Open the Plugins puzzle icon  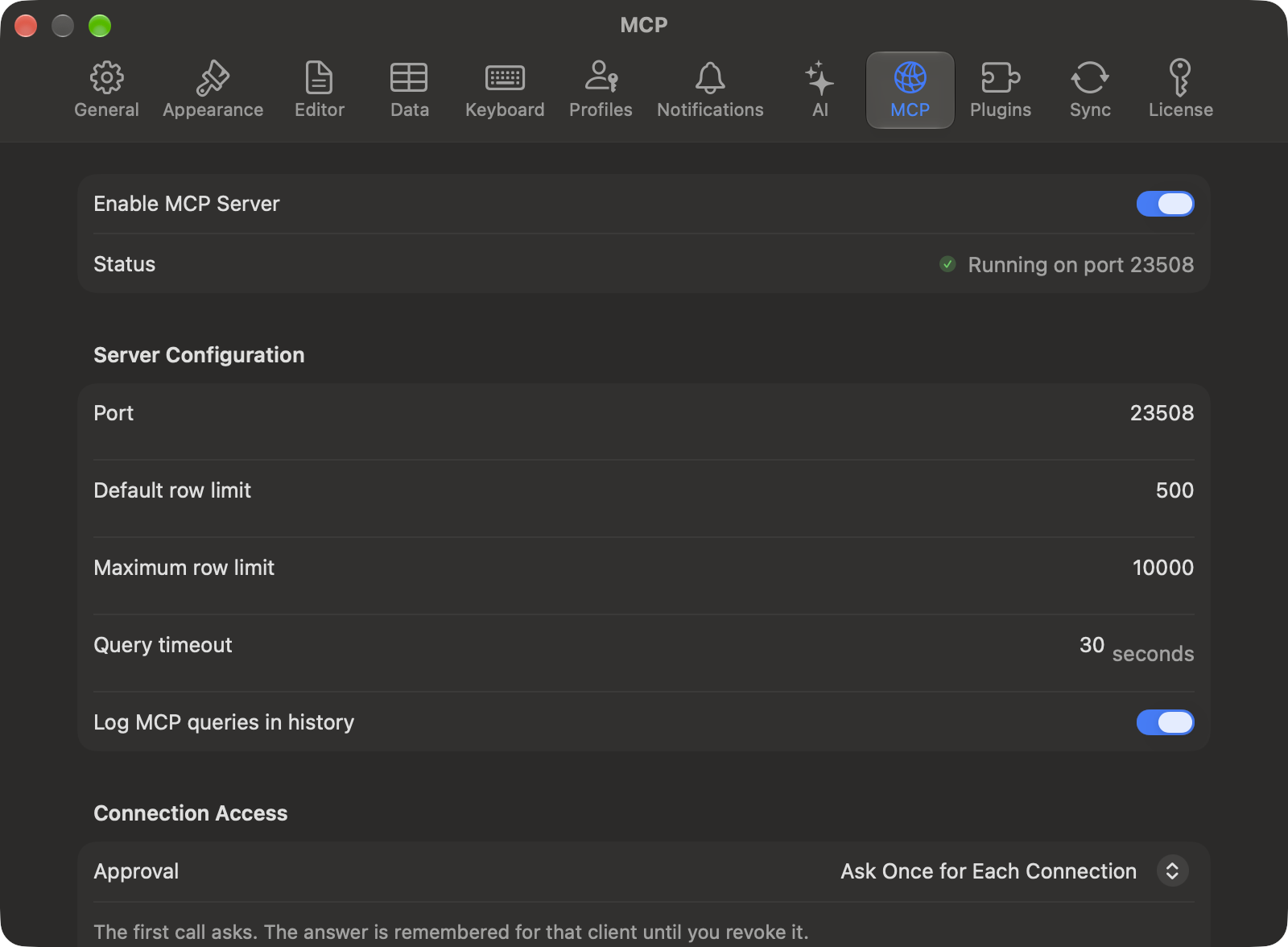point(1001,78)
